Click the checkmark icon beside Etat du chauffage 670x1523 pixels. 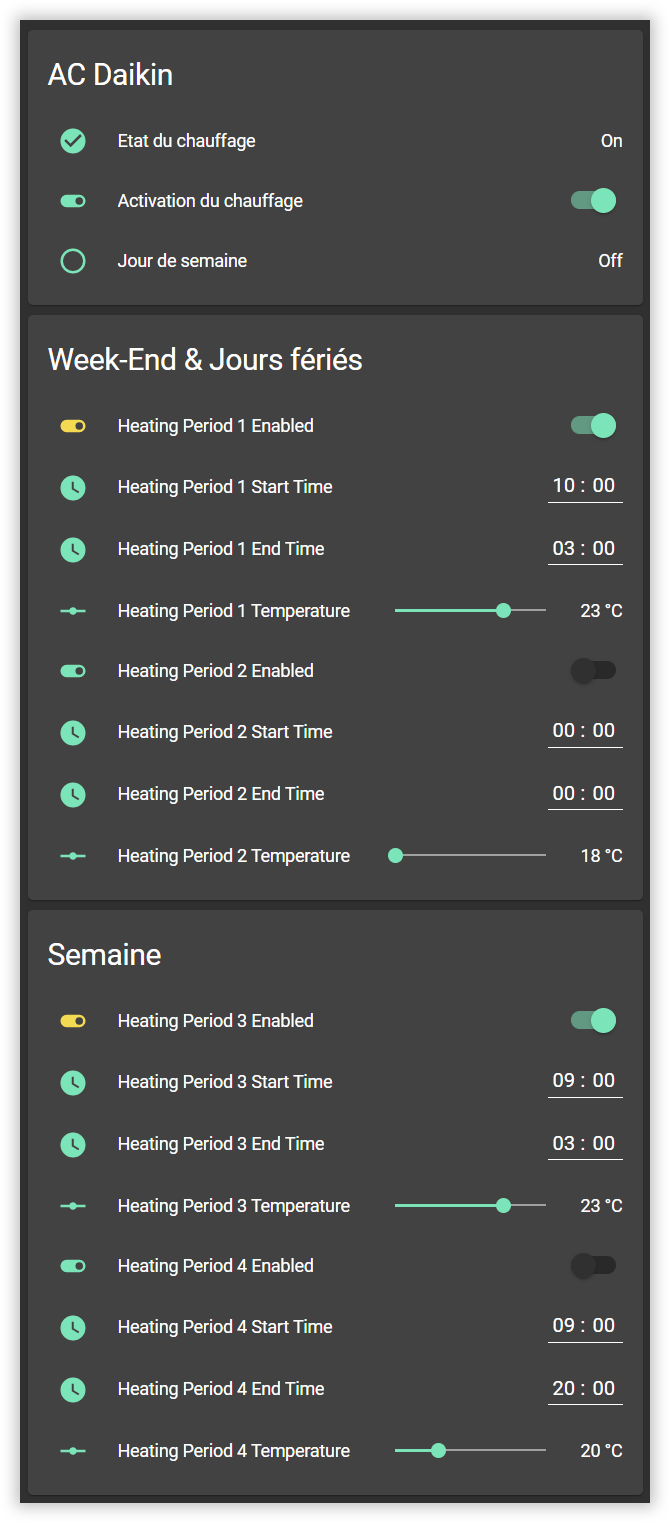pyautogui.click(x=73, y=141)
